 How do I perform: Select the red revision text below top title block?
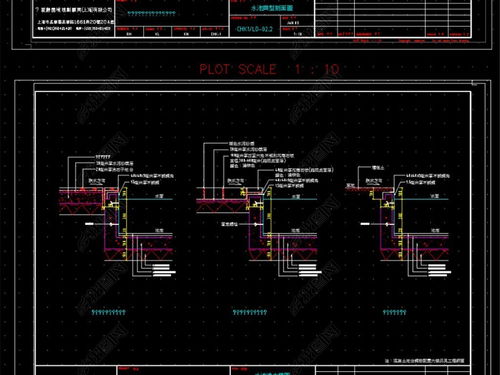411,41
